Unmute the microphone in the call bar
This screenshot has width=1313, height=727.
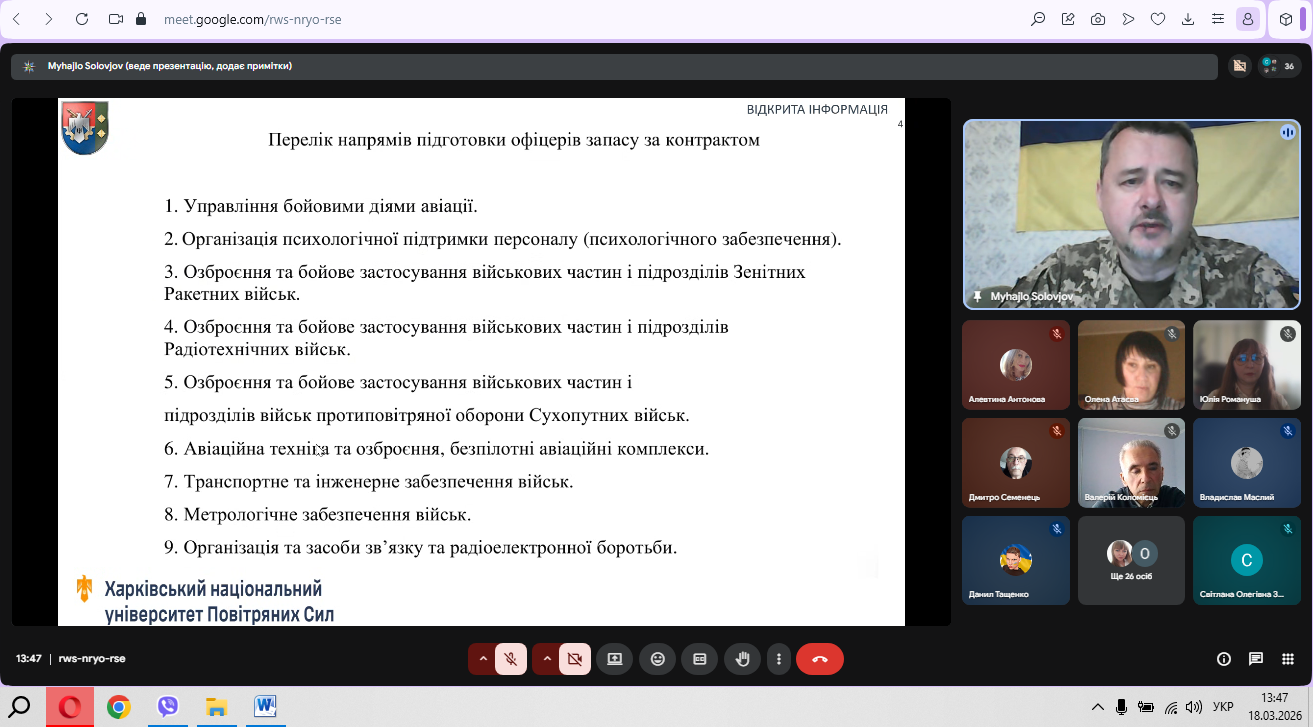(511, 659)
